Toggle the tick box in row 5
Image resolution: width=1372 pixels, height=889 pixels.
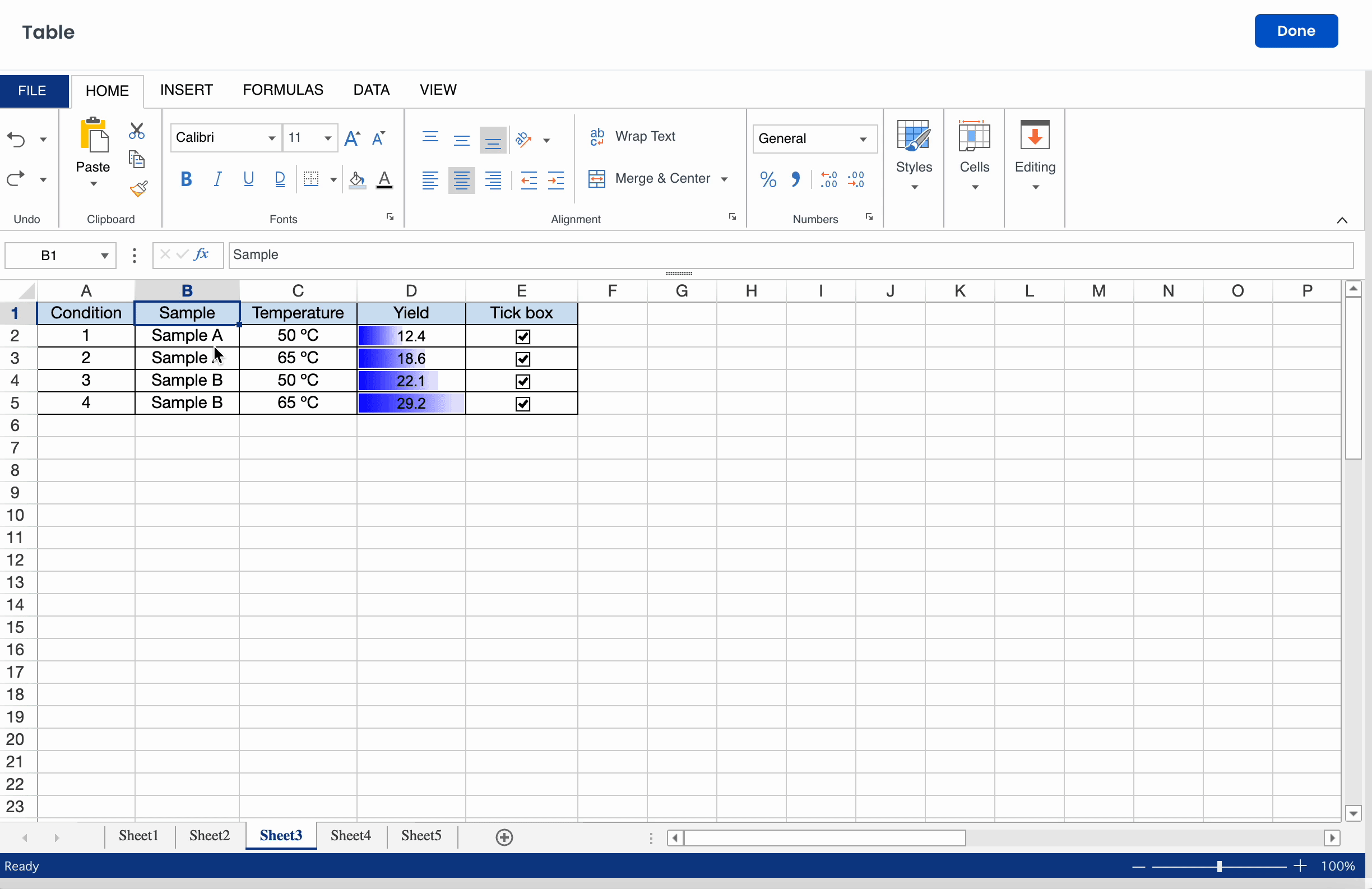[522, 404]
